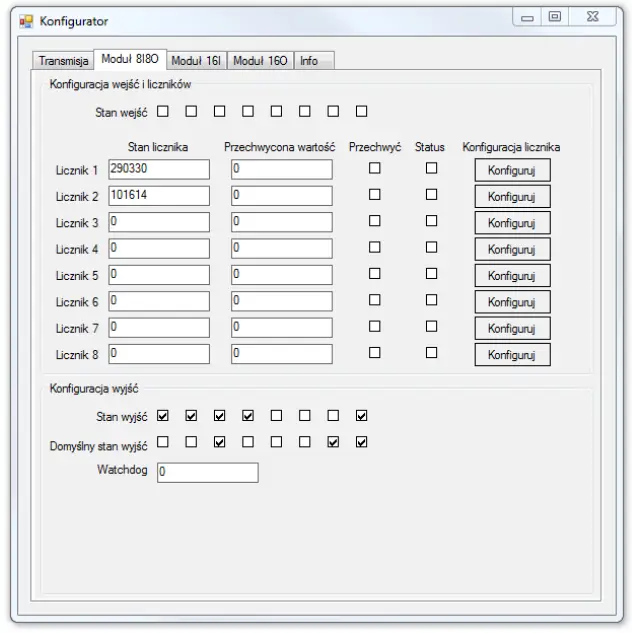Switch to the Info tab
The image size is (632, 633).
pos(314,61)
